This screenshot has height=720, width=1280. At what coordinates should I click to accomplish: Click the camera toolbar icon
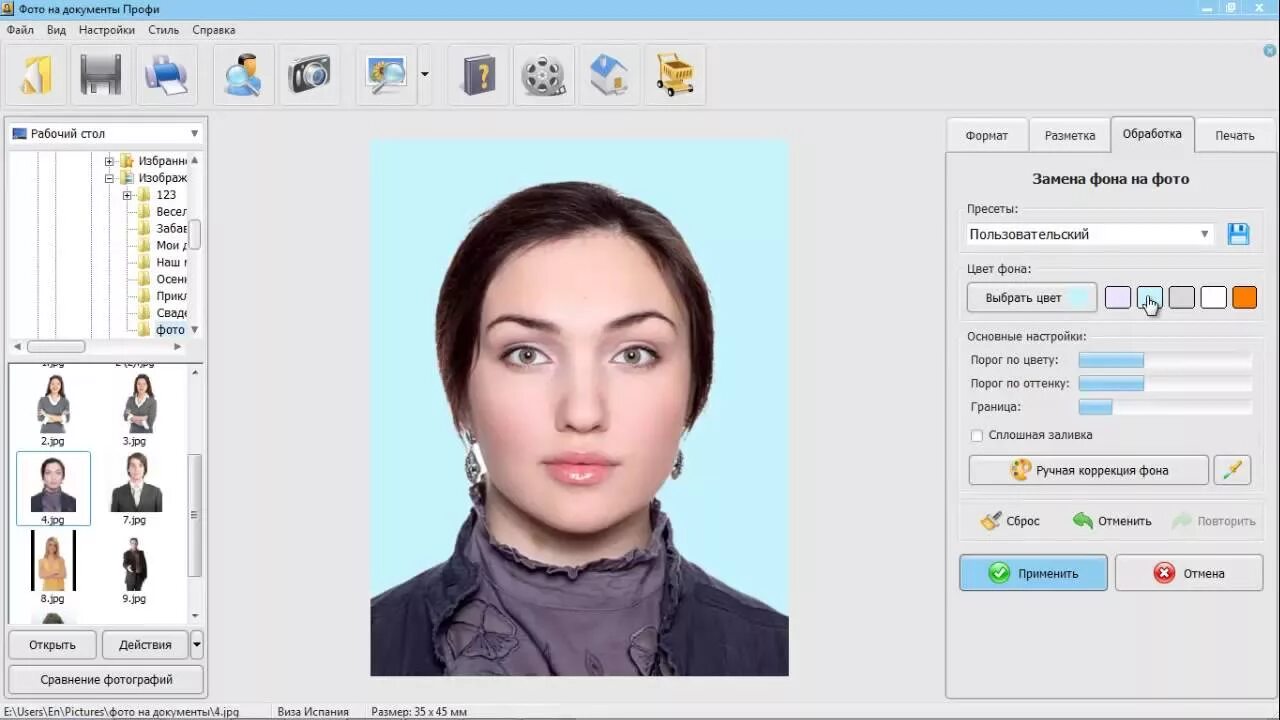pyautogui.click(x=309, y=75)
